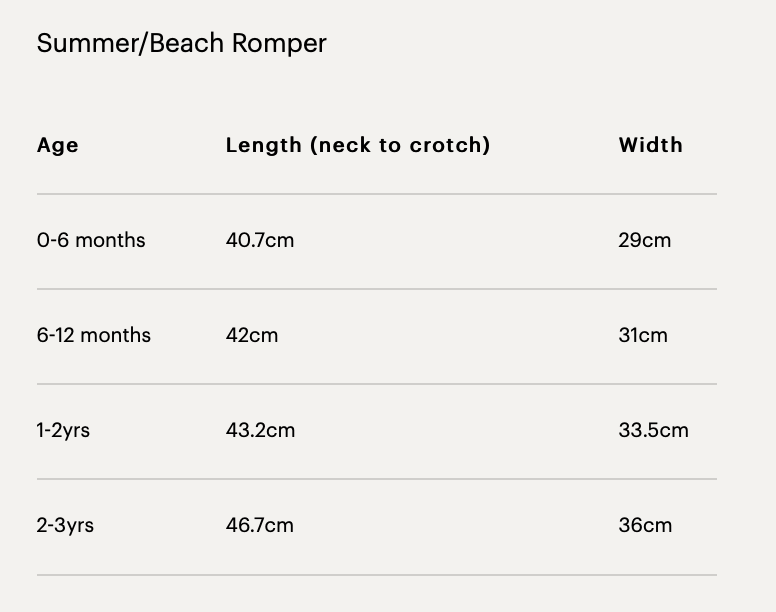The width and height of the screenshot is (776, 612).
Task: Click the Summer/Beach Romper heading
Action: [x=181, y=43]
